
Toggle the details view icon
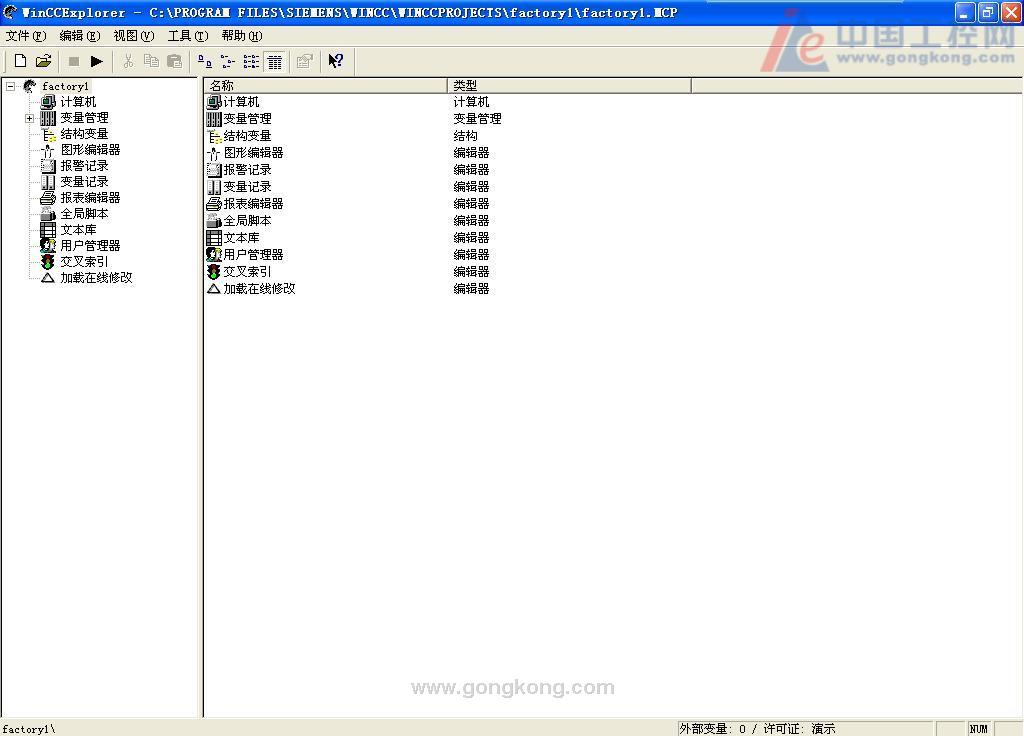click(x=275, y=61)
